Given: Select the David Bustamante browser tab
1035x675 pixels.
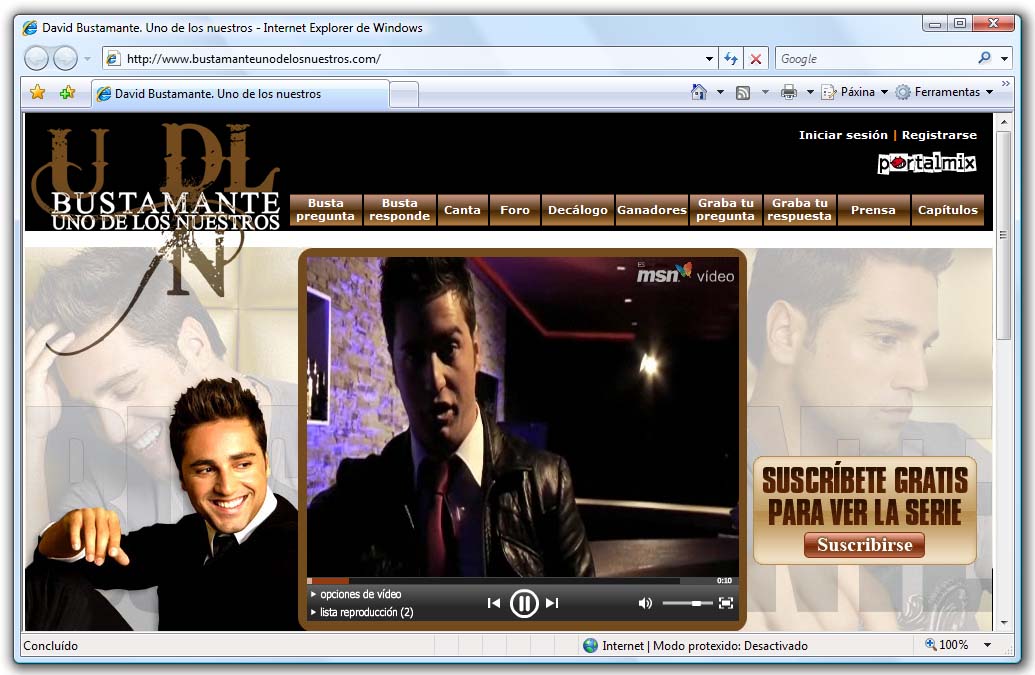Looking at the screenshot, I should coord(240,94).
